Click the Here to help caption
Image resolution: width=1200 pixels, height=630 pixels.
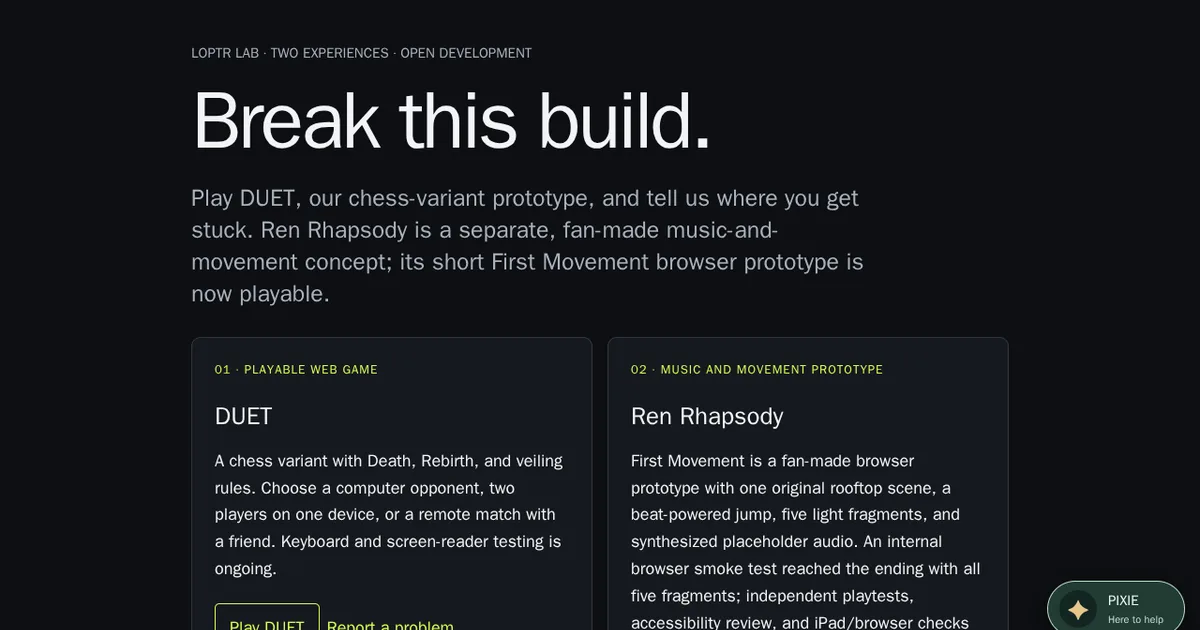coord(1136,620)
